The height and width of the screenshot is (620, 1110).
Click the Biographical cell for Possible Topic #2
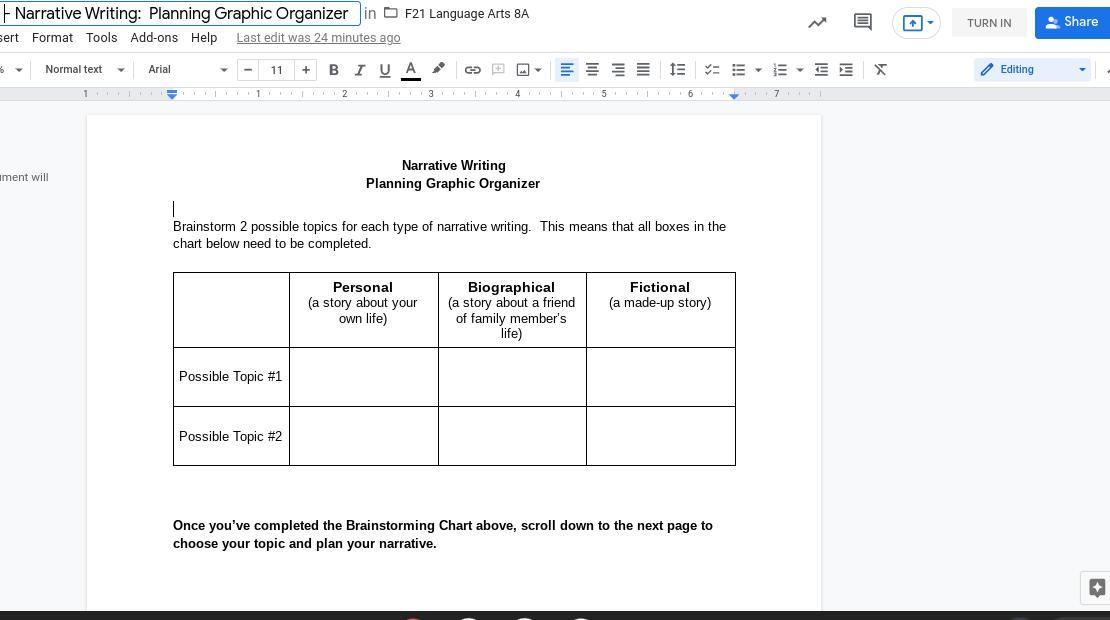point(512,436)
